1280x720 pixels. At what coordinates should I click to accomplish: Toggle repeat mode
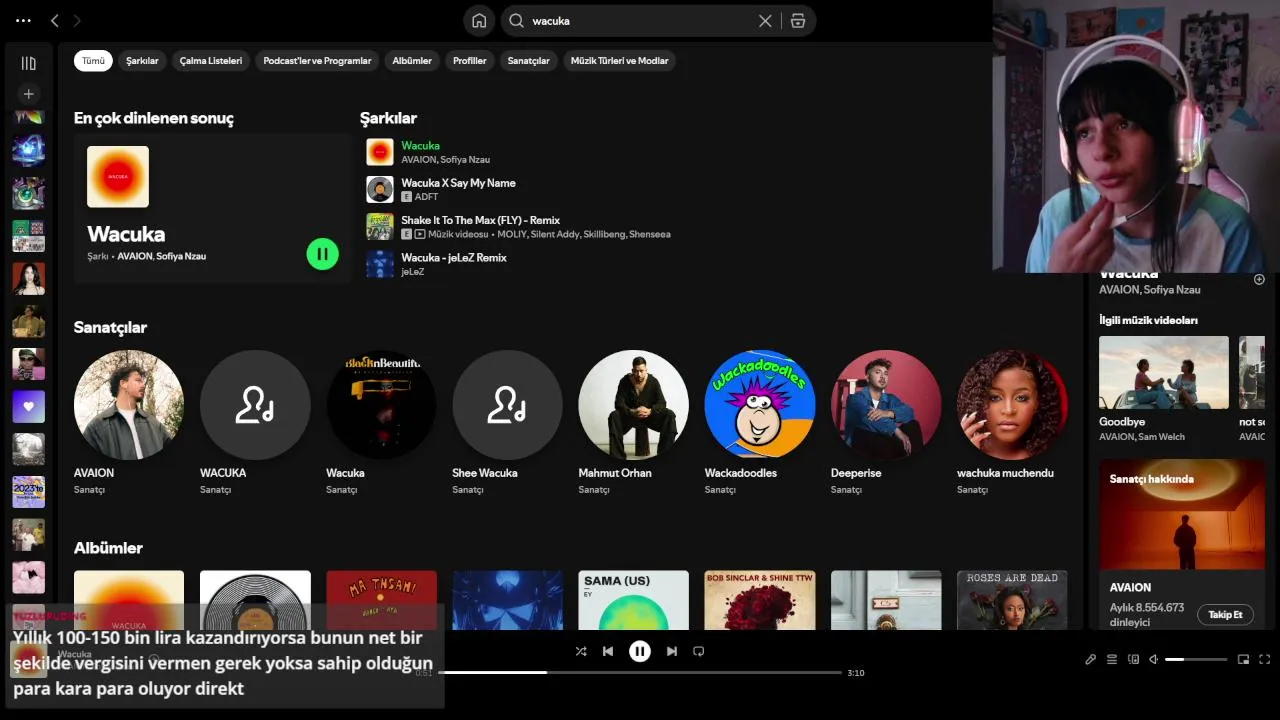click(x=699, y=651)
